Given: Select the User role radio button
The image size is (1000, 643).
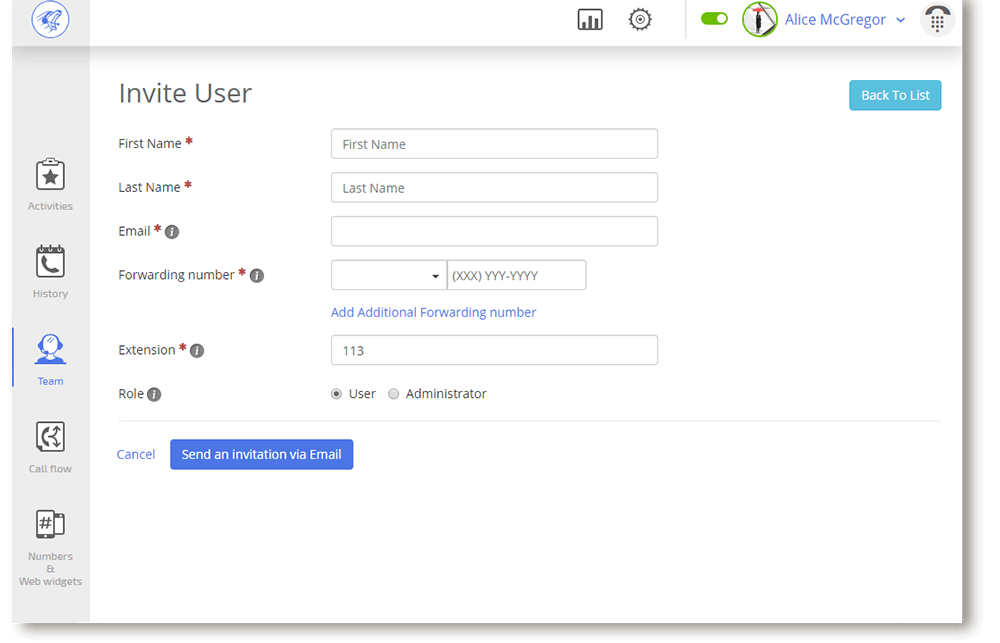Looking at the screenshot, I should pos(336,394).
